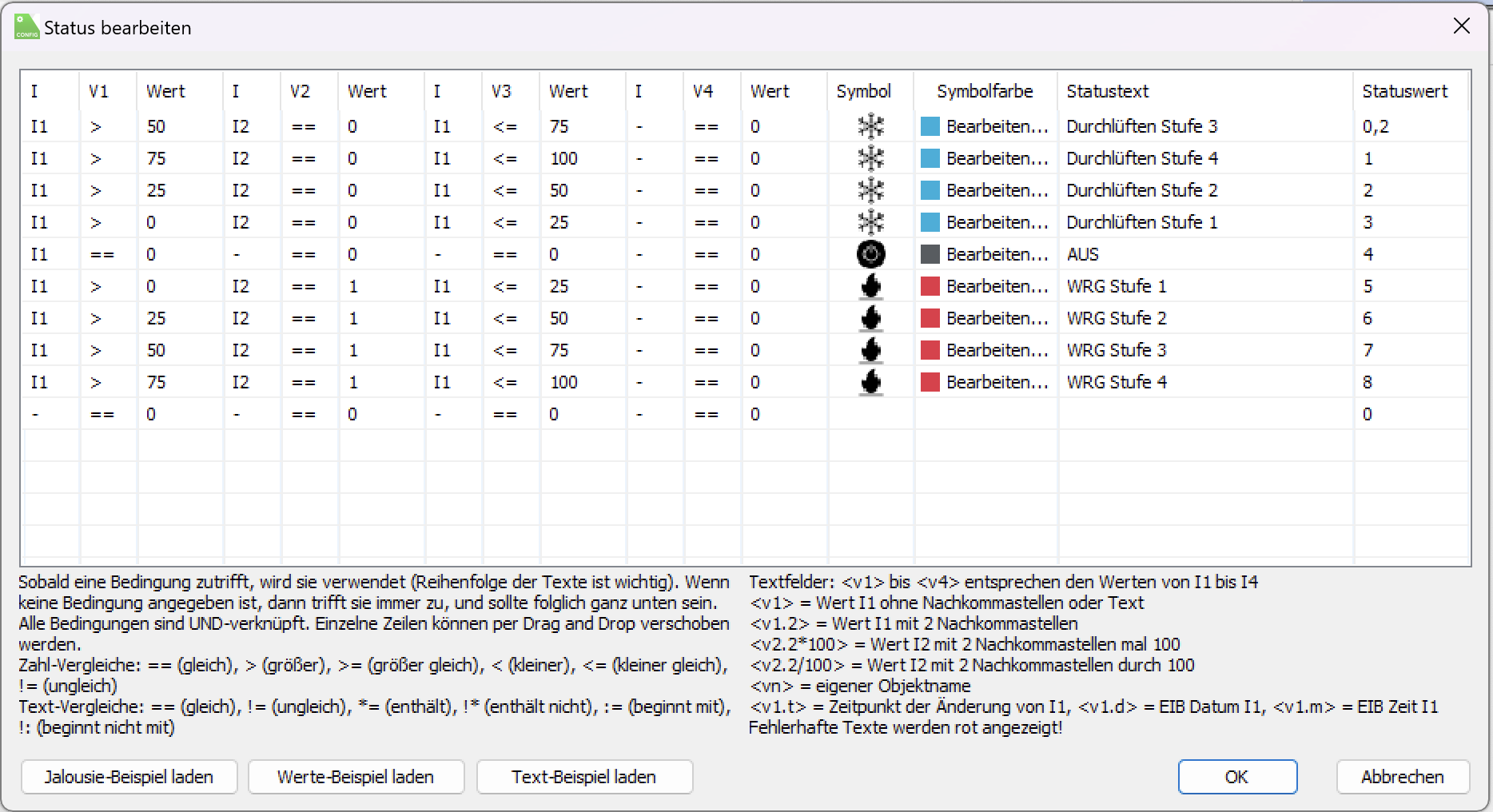The height and width of the screenshot is (812, 1493).
Task: Select first Wert '50' in Durchlüften Stufe 3 row
Action: click(x=180, y=126)
